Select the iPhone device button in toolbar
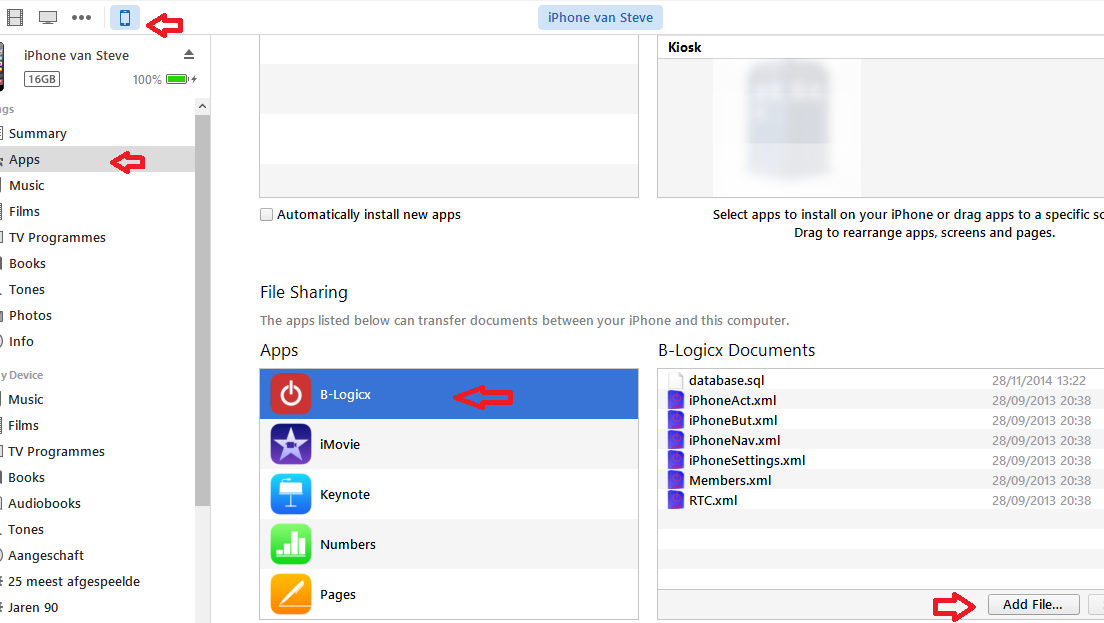Image resolution: width=1104 pixels, height=623 pixels. tap(125, 18)
